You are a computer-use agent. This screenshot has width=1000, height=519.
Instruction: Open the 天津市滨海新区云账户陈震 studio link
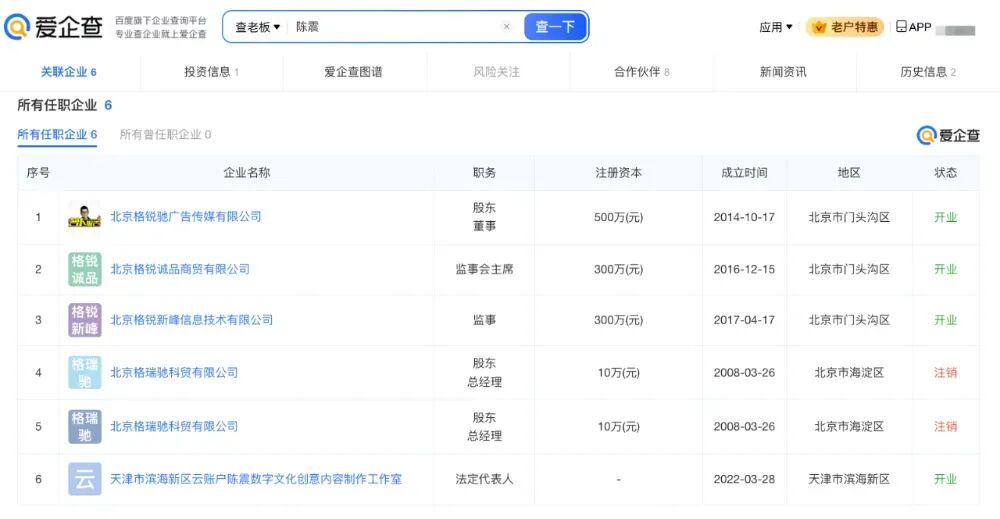(x=256, y=479)
